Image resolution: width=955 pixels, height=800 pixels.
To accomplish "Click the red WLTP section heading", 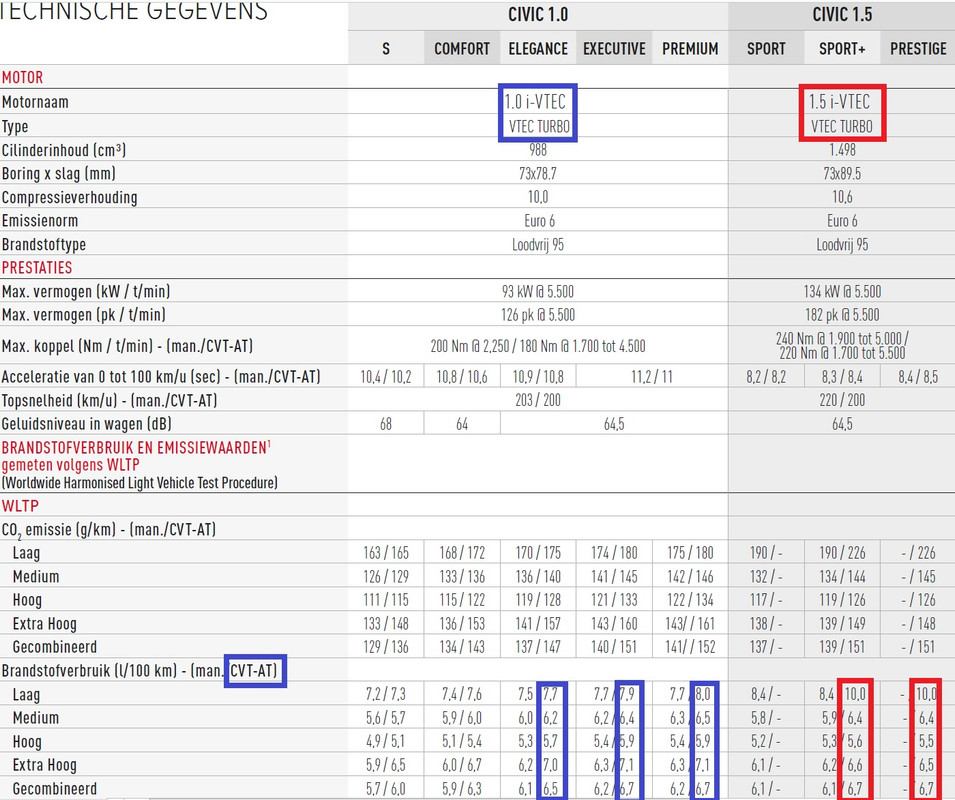I will coord(20,506).
